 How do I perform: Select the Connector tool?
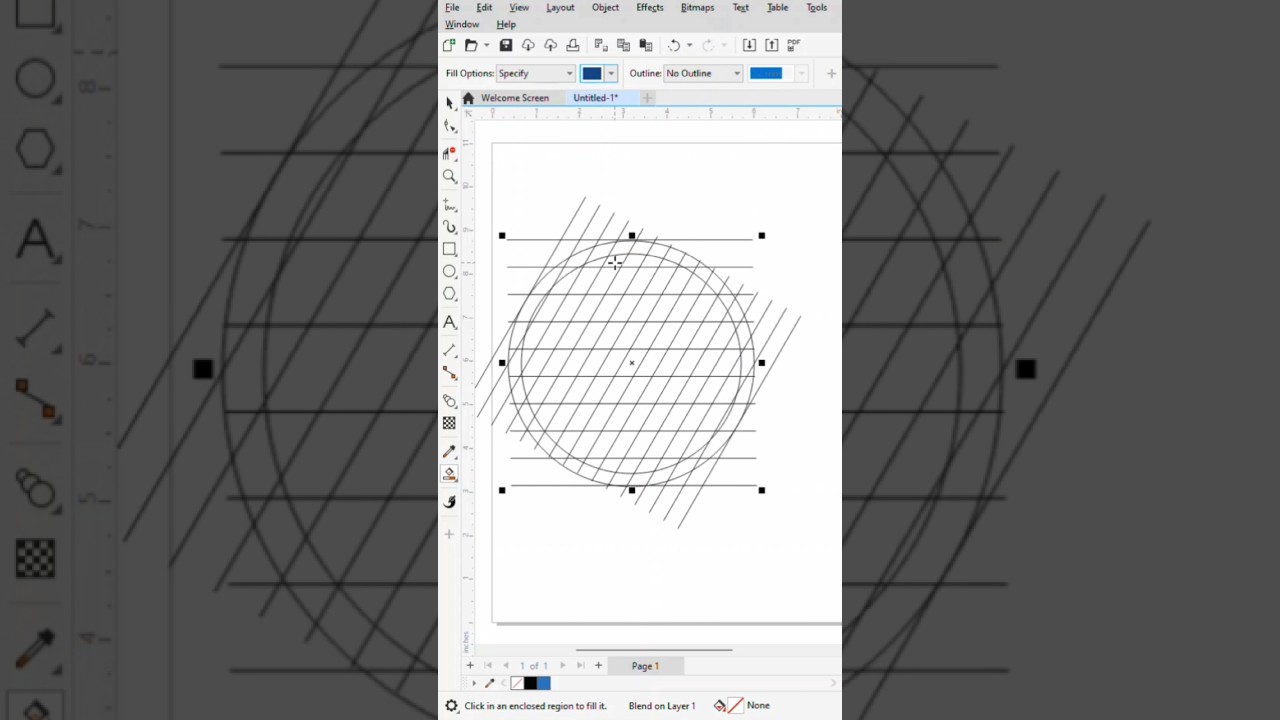[x=449, y=373]
